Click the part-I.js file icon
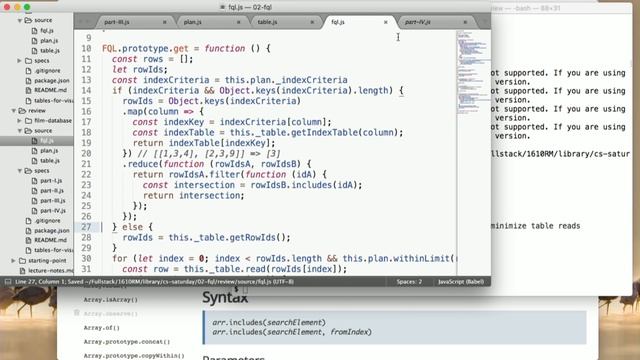The width and height of the screenshot is (640, 360). tap(35, 180)
